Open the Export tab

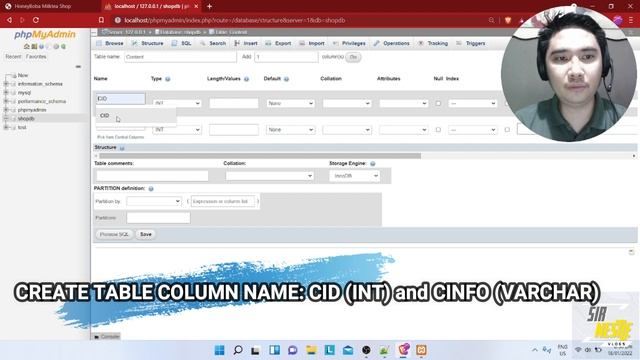pyautogui.click(x=278, y=43)
